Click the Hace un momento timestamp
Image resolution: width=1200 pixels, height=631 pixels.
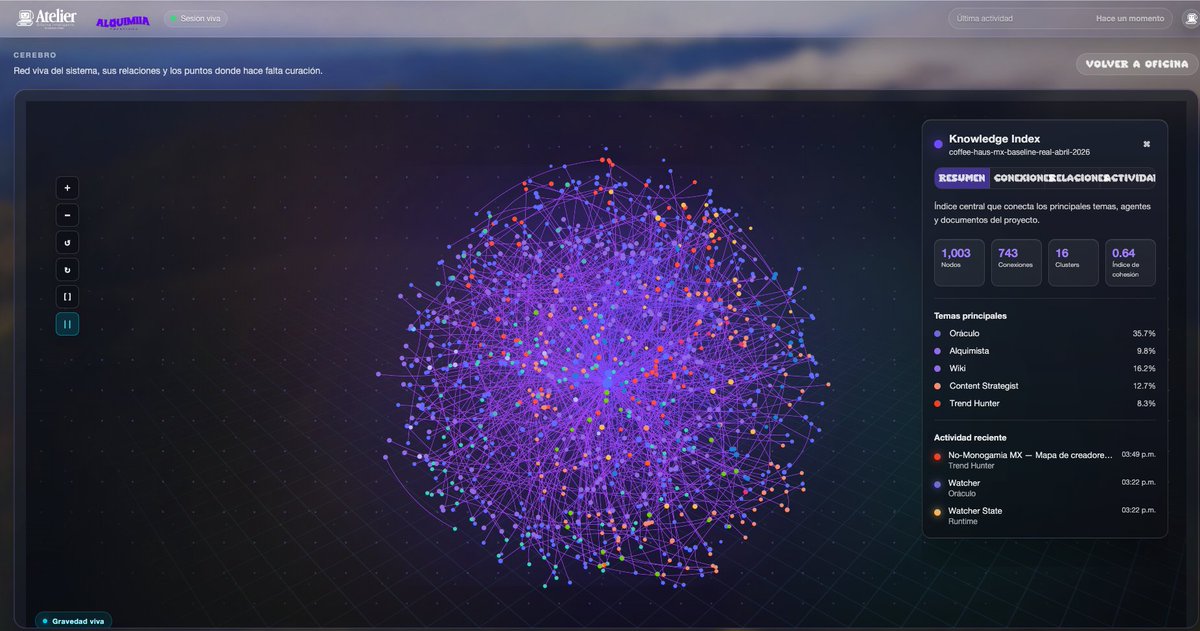[x=1130, y=18]
